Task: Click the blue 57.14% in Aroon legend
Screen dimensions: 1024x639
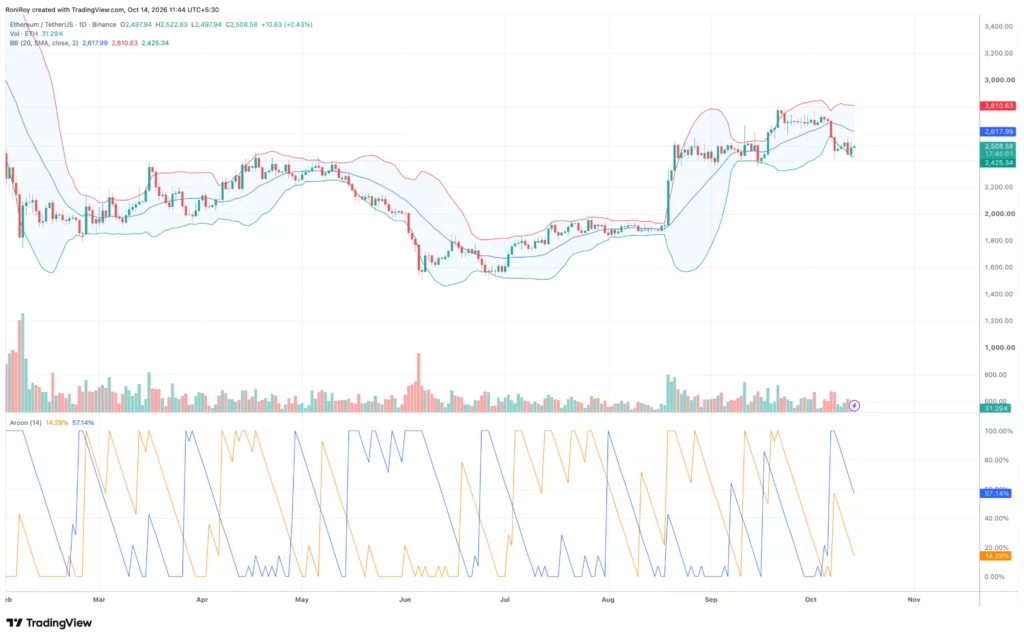Action: (x=83, y=423)
